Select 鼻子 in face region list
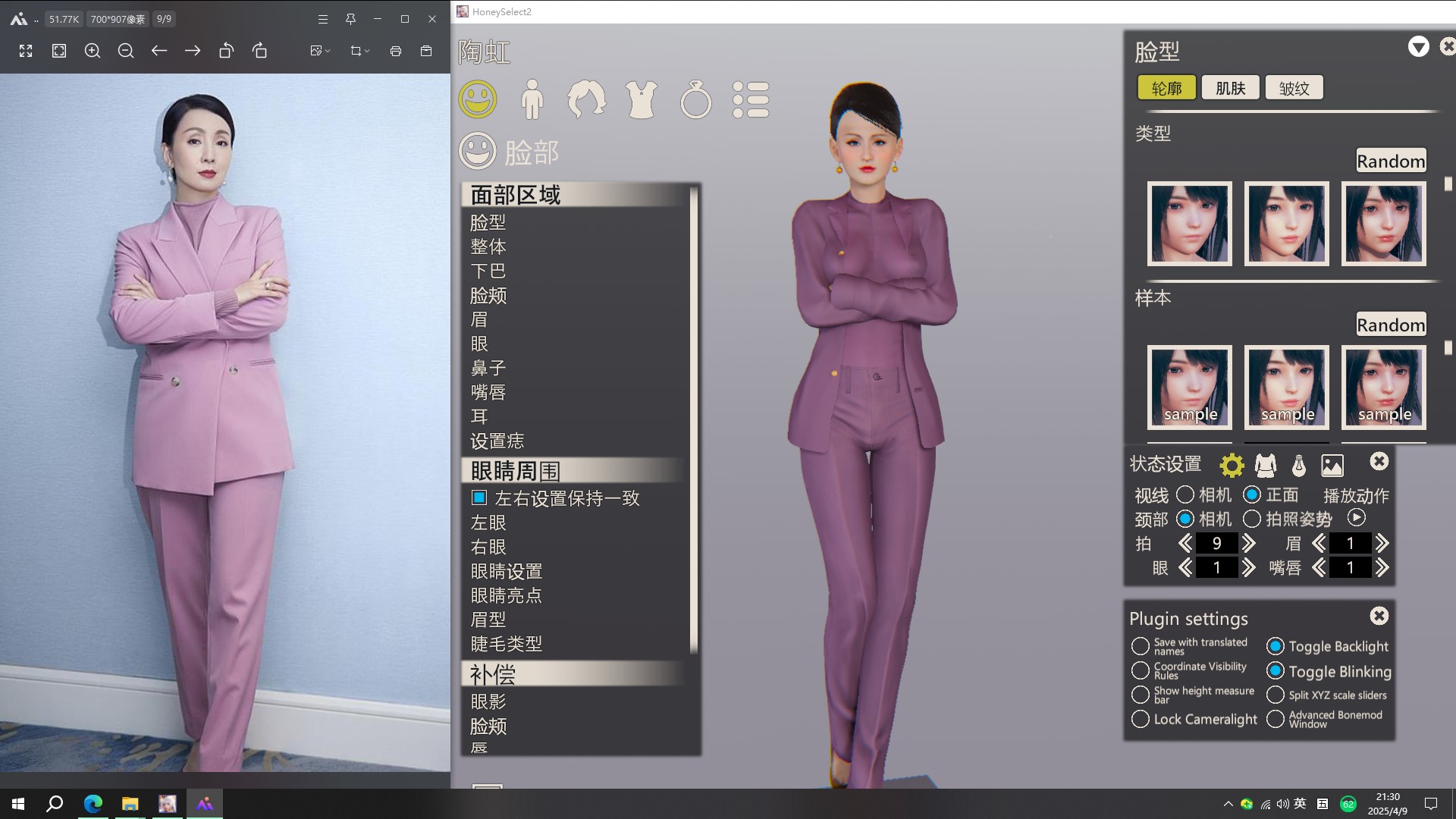The width and height of the screenshot is (1456, 819). click(488, 369)
